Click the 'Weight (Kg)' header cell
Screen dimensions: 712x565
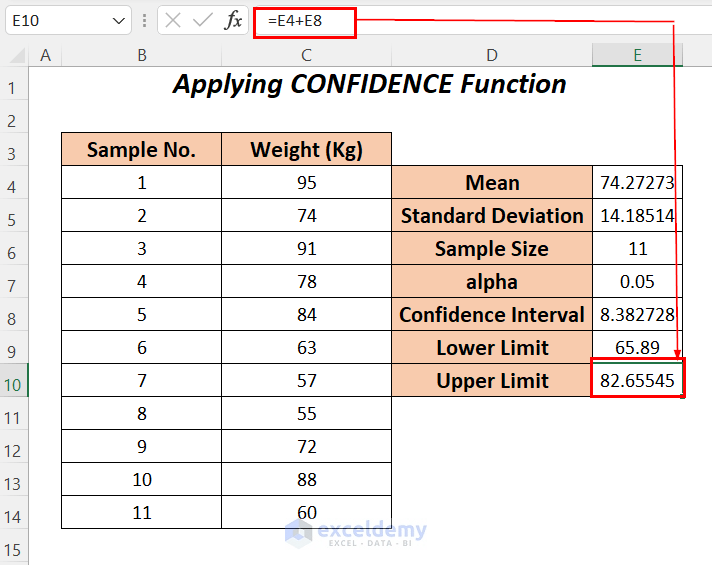pos(307,149)
